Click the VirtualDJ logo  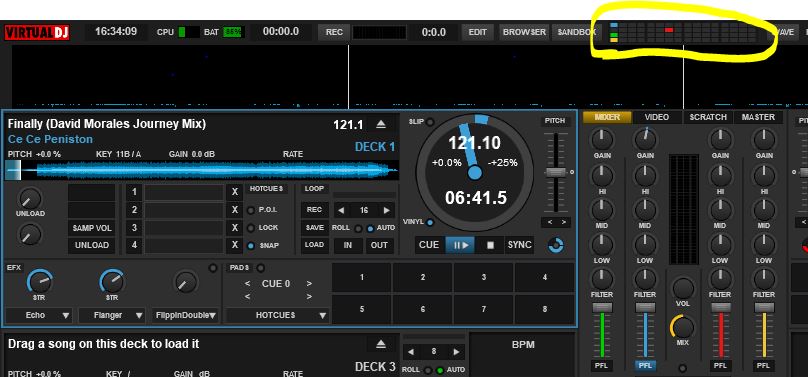[37, 32]
